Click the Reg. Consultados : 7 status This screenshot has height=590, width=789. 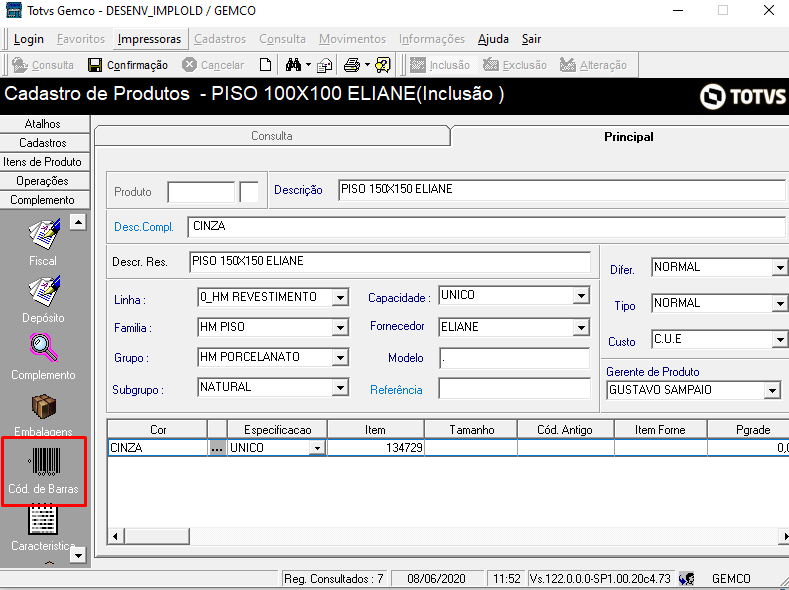pyautogui.click(x=334, y=579)
